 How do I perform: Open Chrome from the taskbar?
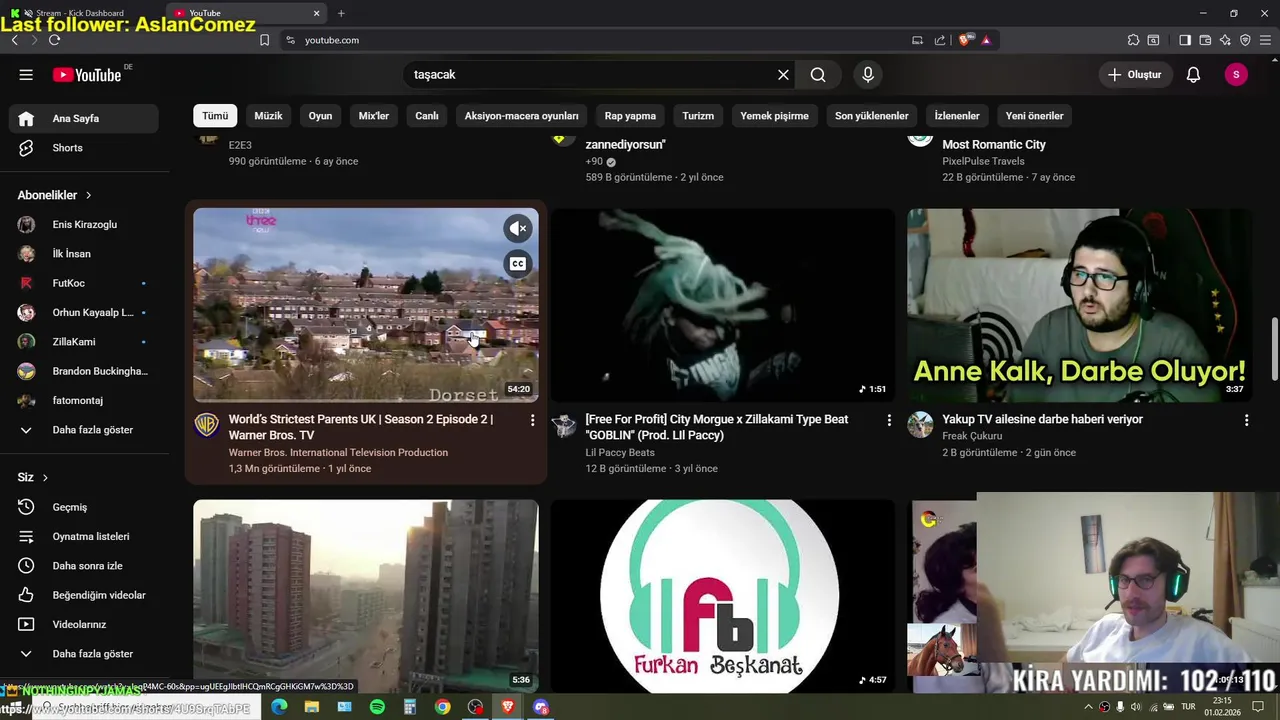click(x=442, y=707)
